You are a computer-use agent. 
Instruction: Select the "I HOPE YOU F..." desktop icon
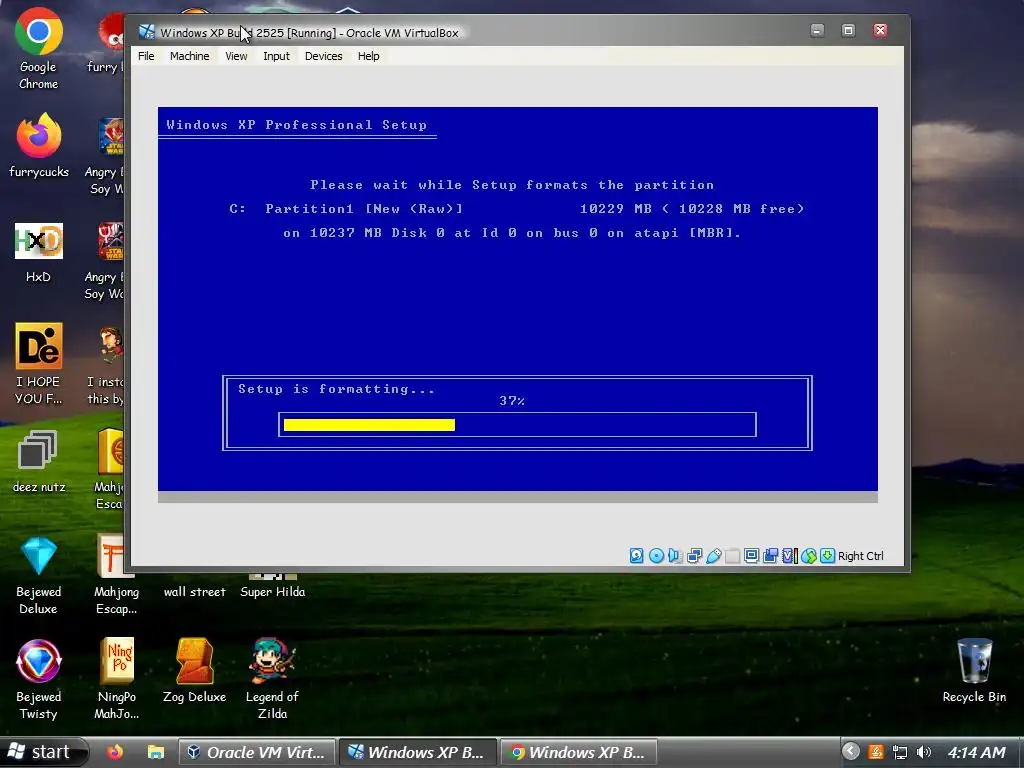(39, 363)
